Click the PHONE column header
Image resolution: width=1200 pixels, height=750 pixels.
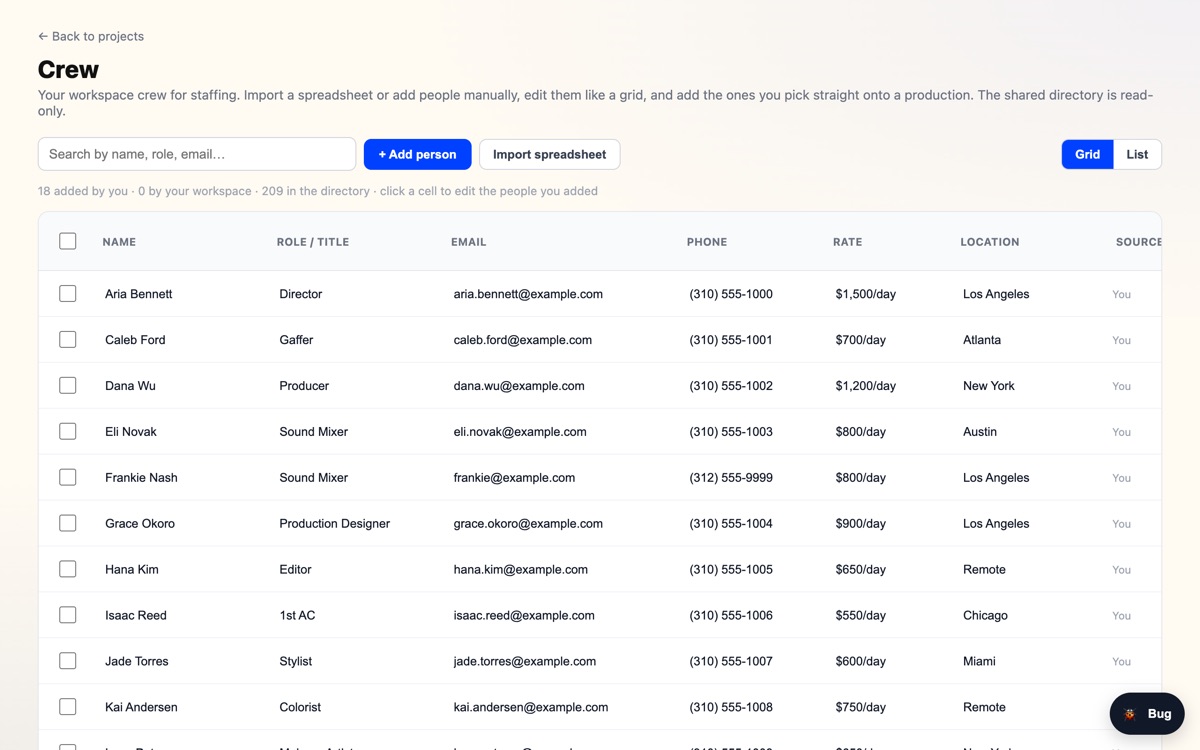click(x=707, y=242)
